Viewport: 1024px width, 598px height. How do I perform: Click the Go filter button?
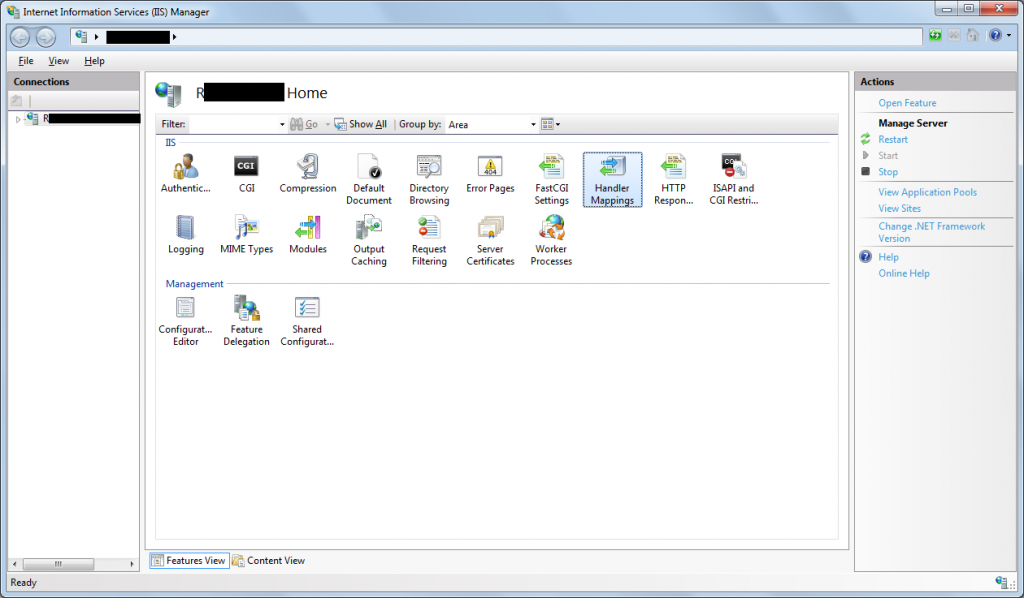click(304, 124)
